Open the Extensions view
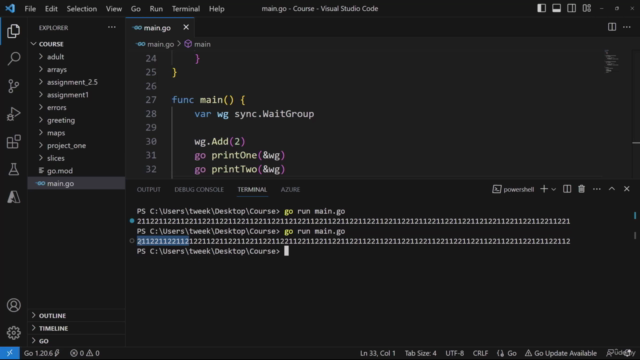Screen dimensions: 640x360 13,142
